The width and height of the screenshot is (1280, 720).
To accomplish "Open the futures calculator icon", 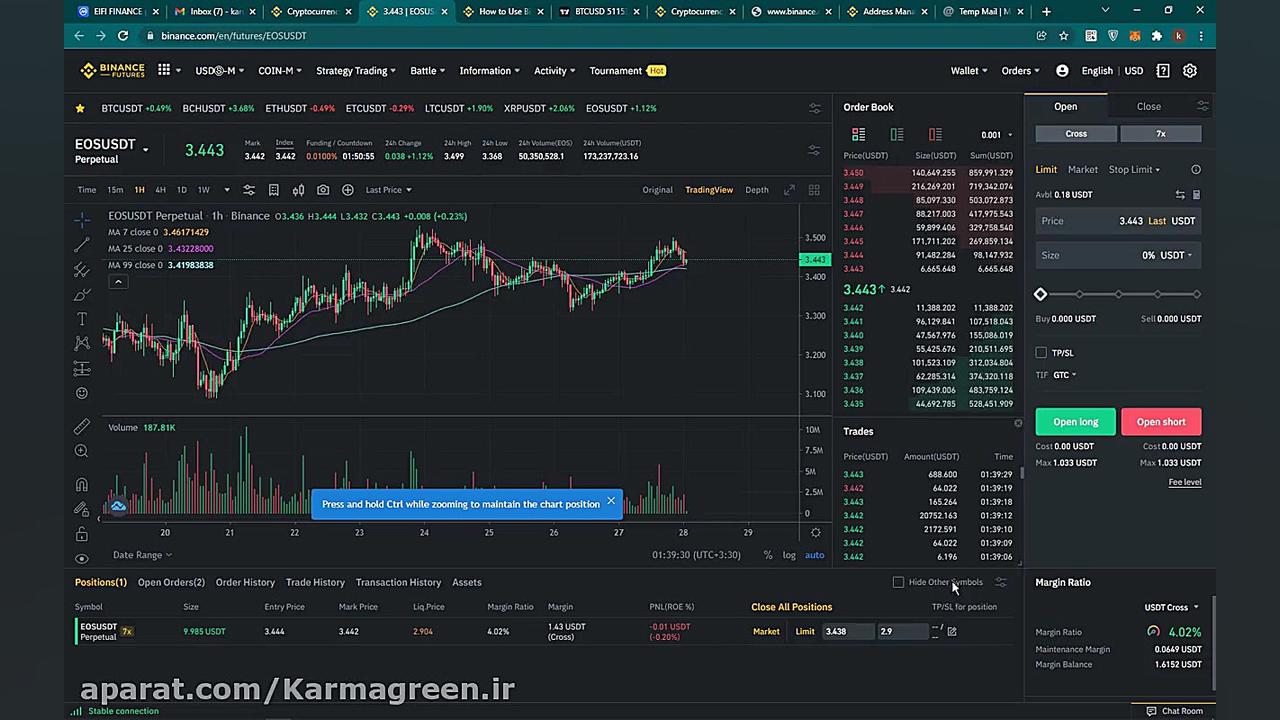I will [x=1197, y=195].
